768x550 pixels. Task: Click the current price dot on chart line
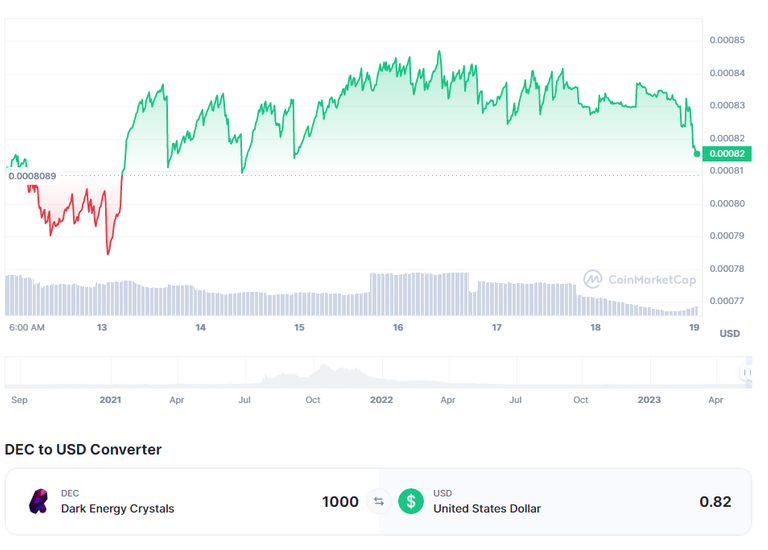[696, 154]
